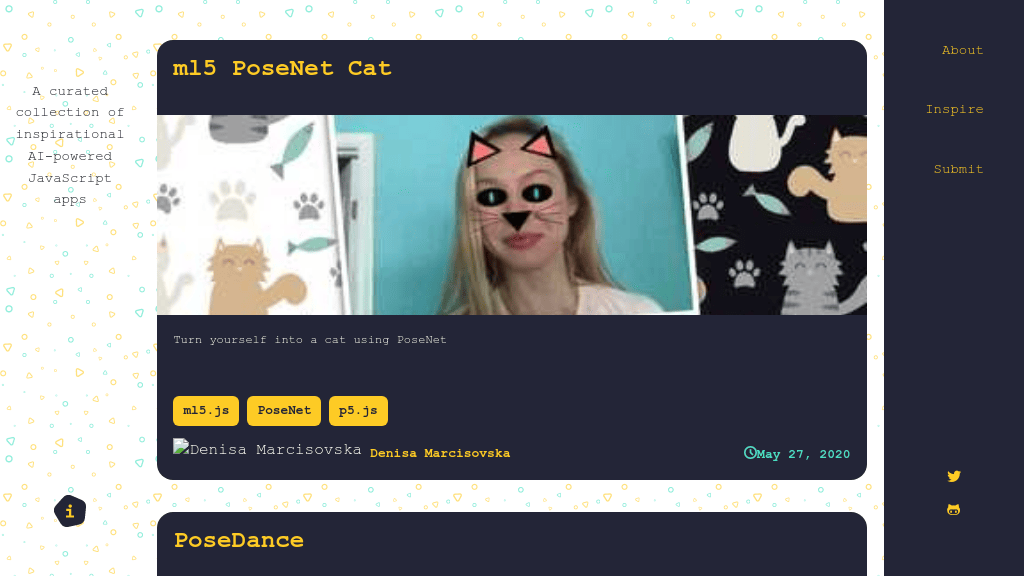Image resolution: width=1024 pixels, height=576 pixels.
Task: Open the PoseDance project title
Action: (x=238, y=540)
